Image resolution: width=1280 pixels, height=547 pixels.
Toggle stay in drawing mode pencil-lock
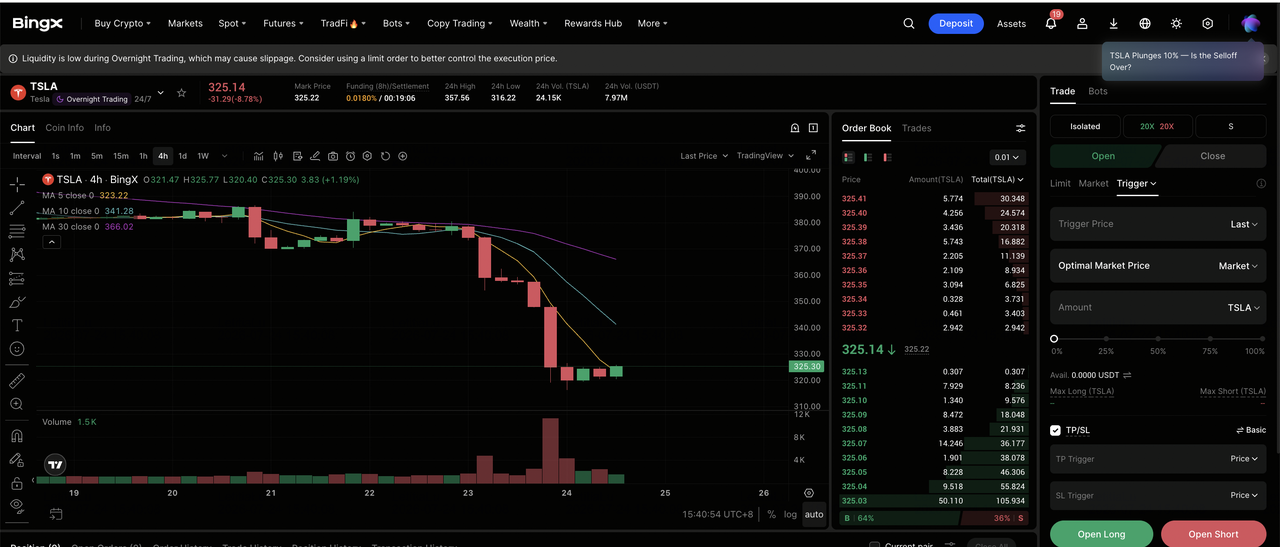pyautogui.click(x=17, y=460)
